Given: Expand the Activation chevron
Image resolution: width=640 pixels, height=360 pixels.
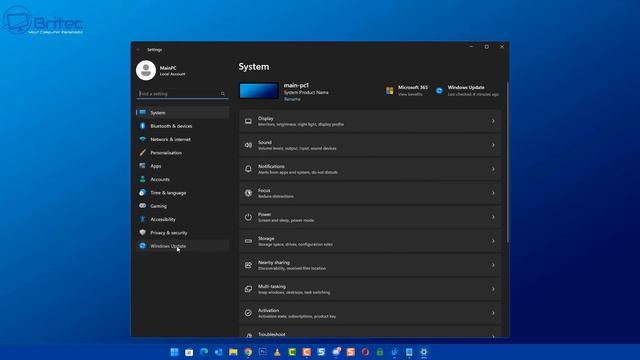Looking at the screenshot, I should pos(493,313).
